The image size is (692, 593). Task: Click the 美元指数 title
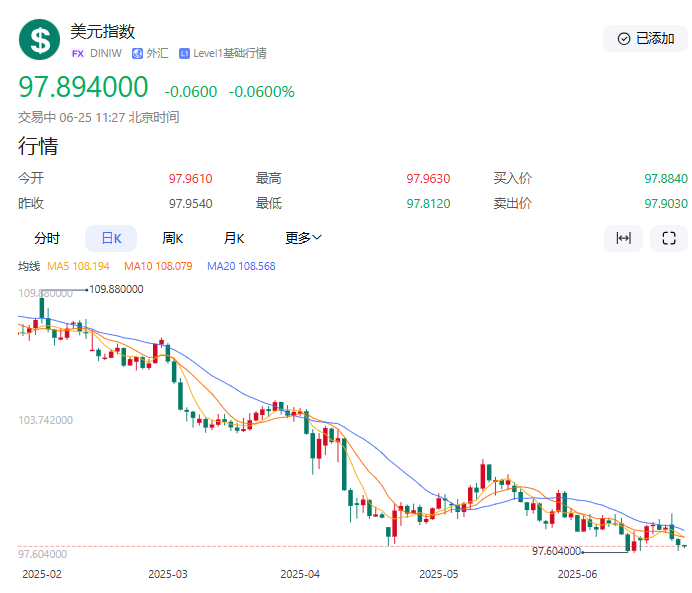pos(102,31)
